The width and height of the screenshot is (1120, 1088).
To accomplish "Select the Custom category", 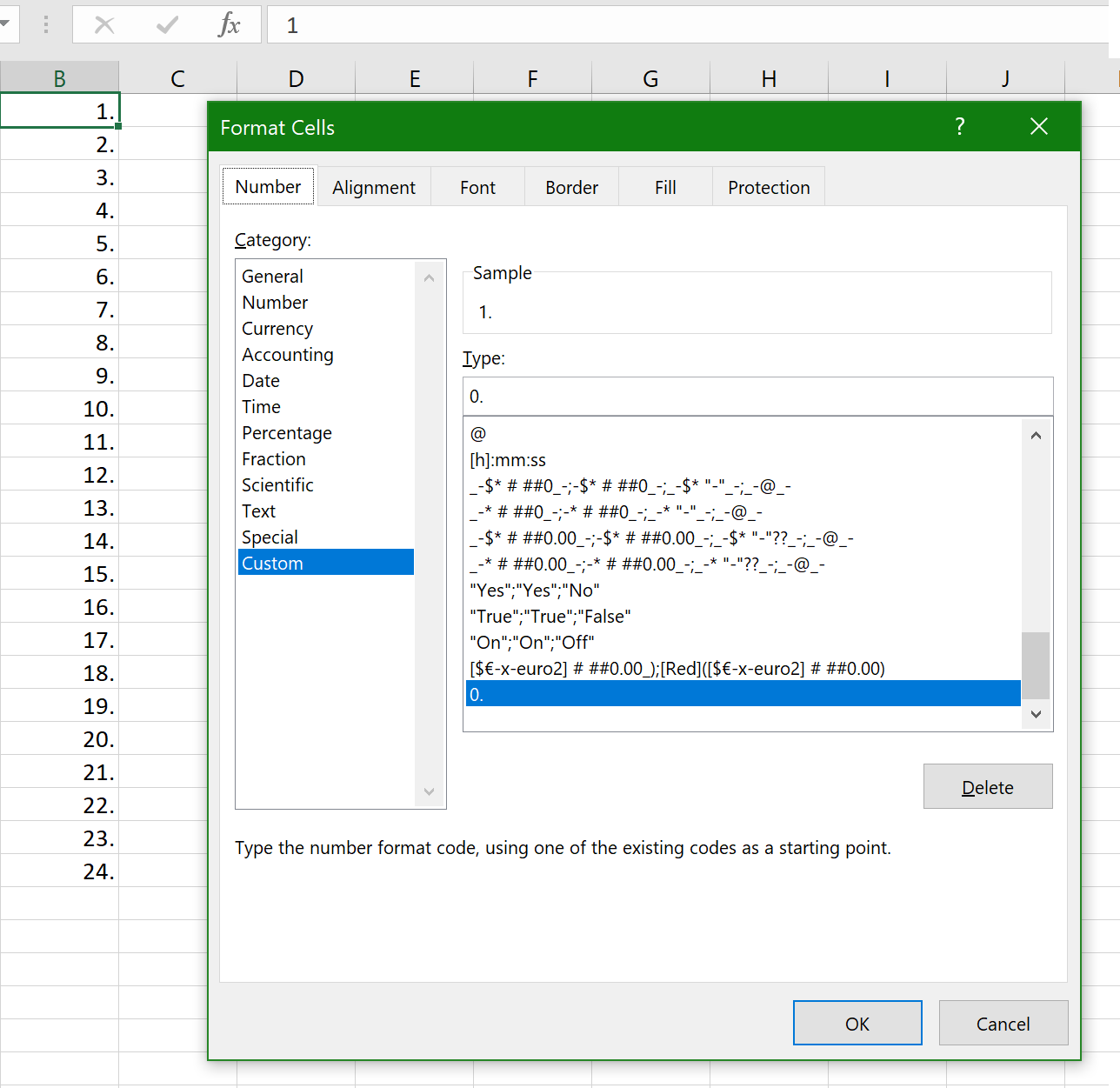I will 326,563.
